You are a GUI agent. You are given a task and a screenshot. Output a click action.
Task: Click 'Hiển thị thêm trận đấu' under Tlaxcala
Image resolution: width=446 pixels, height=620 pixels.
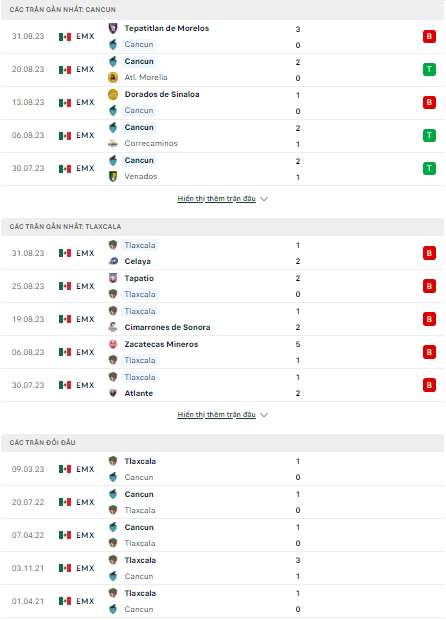click(x=216, y=414)
